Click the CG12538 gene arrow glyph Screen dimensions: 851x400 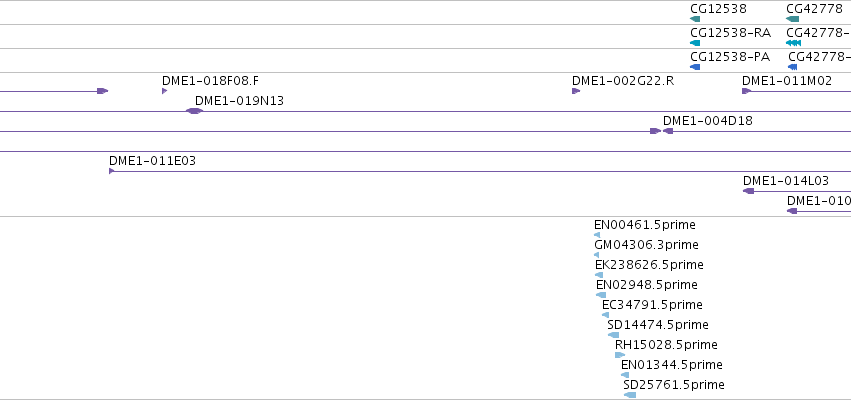tap(695, 19)
